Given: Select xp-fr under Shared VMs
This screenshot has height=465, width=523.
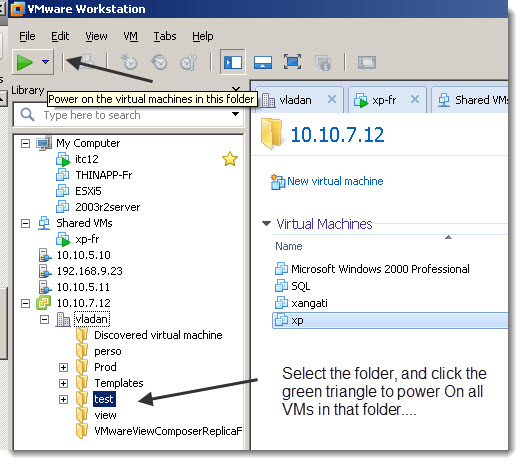Looking at the screenshot, I should pyautogui.click(x=87, y=239).
